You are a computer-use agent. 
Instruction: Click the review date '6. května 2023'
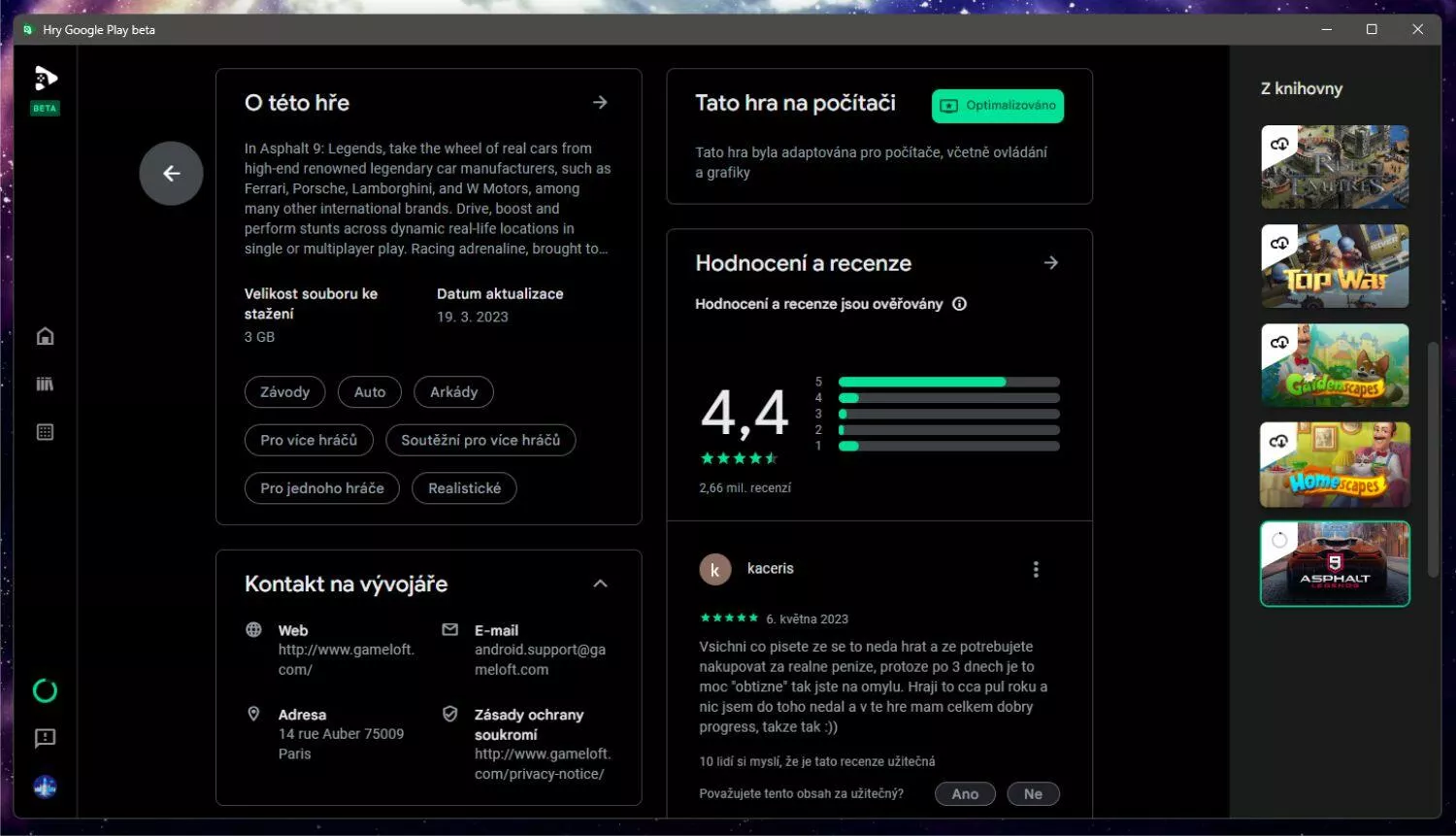(x=808, y=619)
